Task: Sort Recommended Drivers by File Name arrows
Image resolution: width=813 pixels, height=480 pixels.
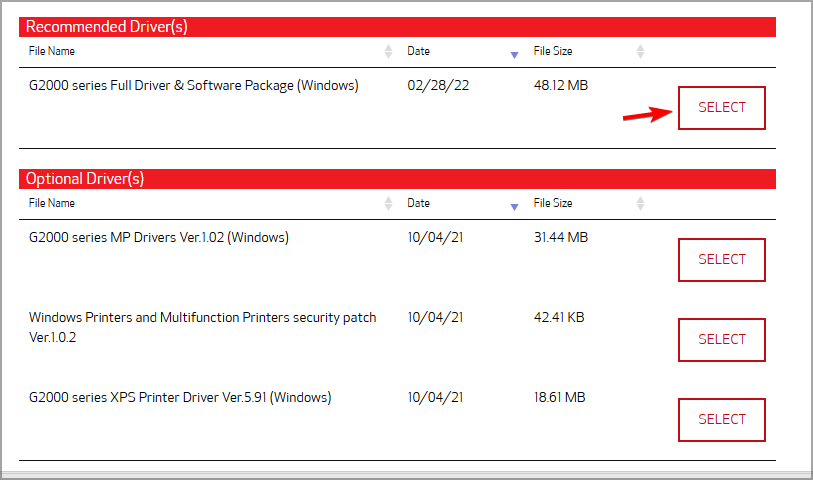Action: pos(388,51)
